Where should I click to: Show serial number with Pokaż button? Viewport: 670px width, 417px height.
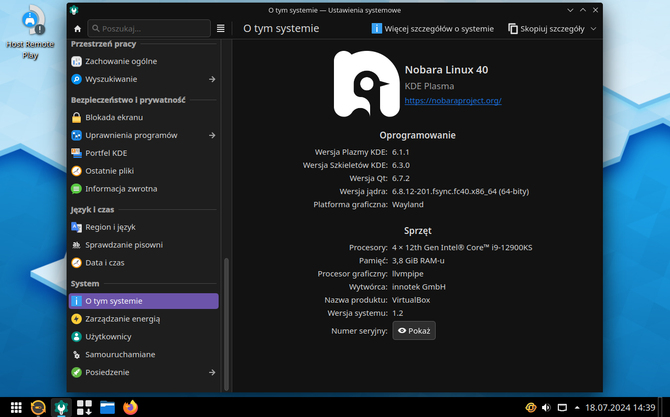[414, 331]
